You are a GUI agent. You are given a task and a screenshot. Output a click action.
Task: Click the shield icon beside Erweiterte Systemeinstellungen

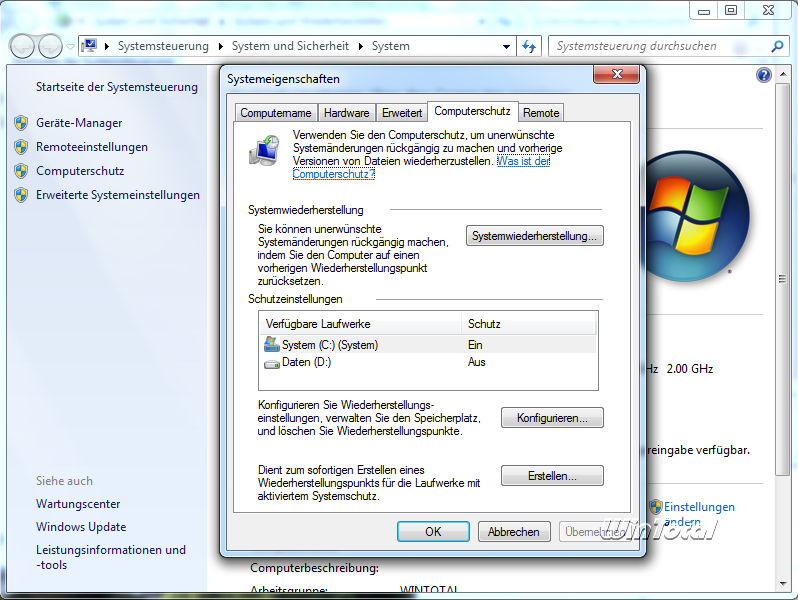[x=21, y=195]
